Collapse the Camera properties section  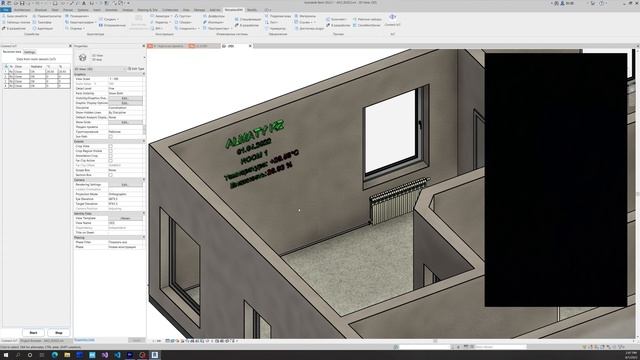143,180
